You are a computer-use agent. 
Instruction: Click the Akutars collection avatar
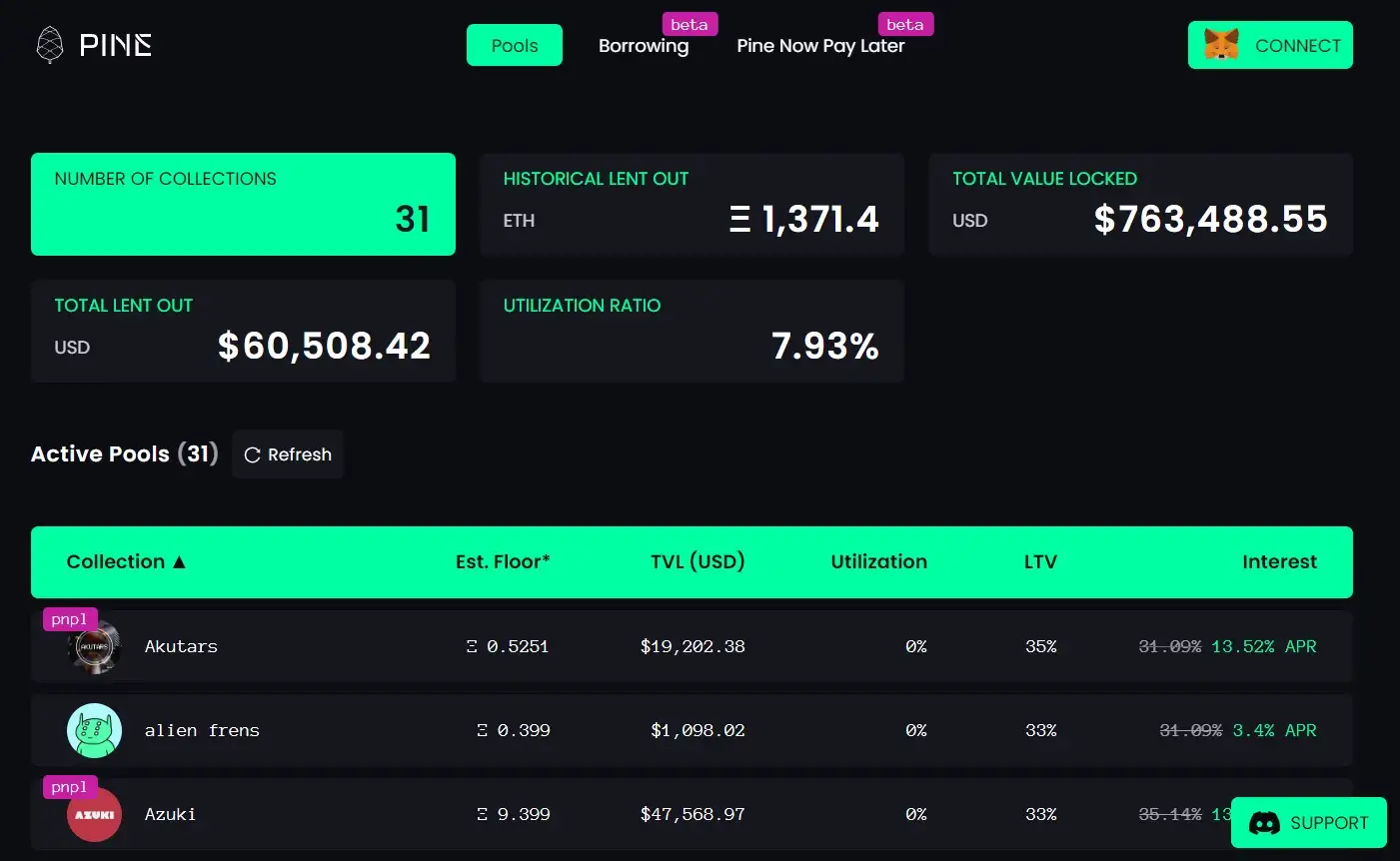pos(94,647)
